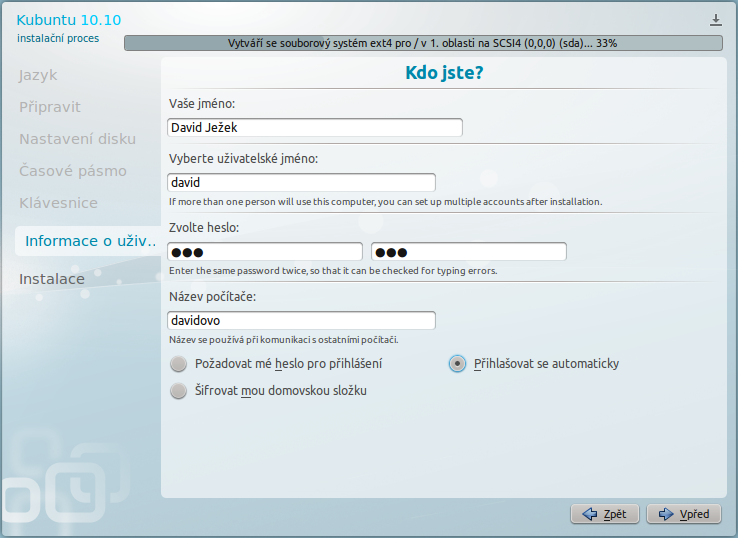Click the Kubuntu 10.10 title text
The width and height of the screenshot is (738, 538).
click(69, 20)
